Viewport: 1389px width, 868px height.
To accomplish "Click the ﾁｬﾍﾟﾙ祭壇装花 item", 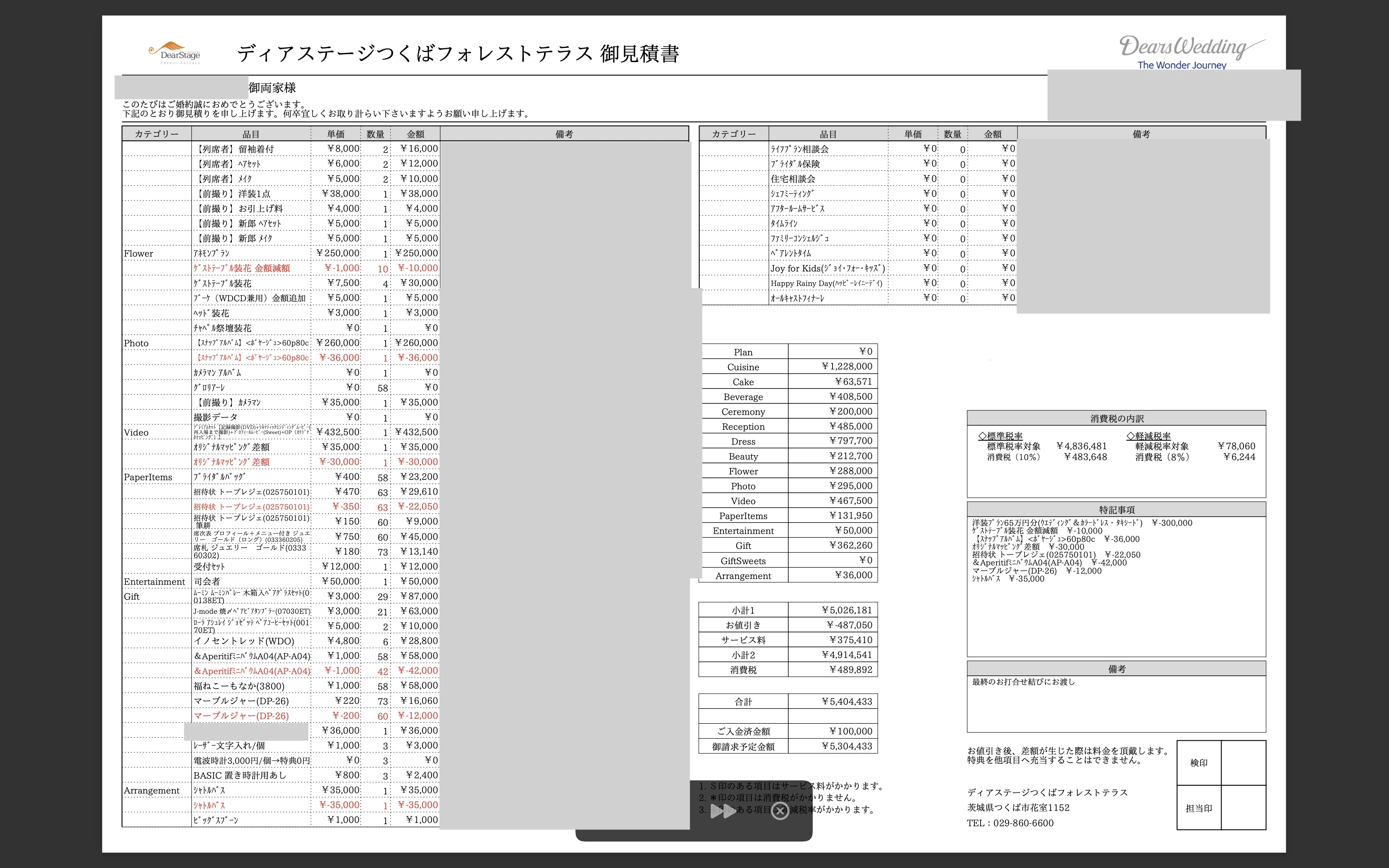I will 222,328.
